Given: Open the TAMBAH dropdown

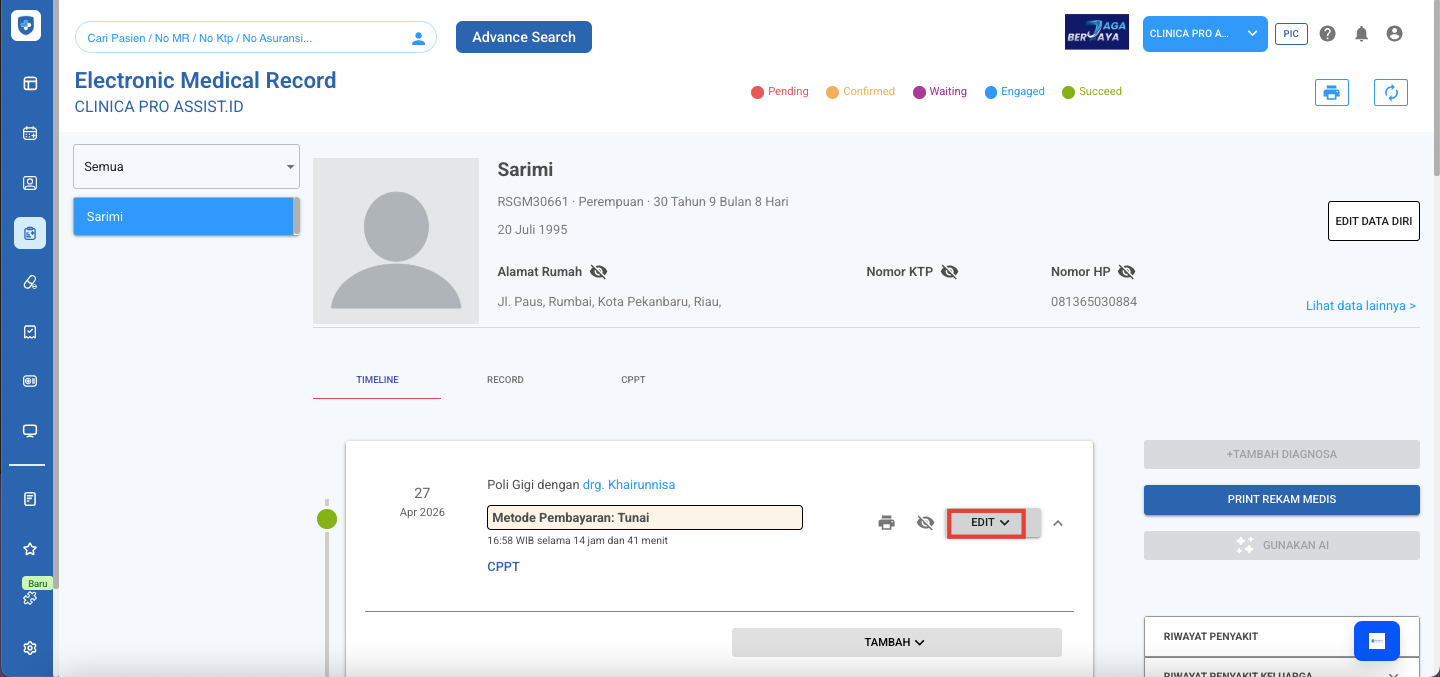Looking at the screenshot, I should pyautogui.click(x=895, y=643).
